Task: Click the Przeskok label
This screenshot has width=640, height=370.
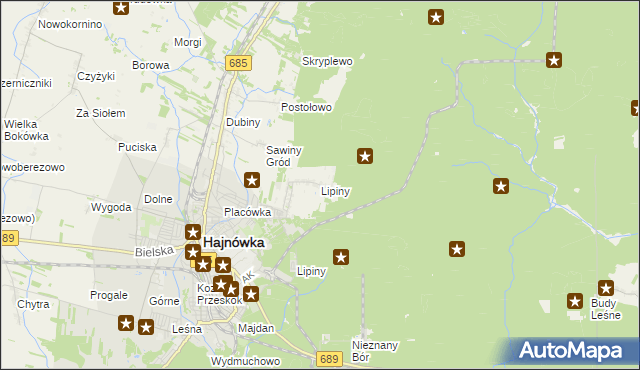Action: (220, 301)
